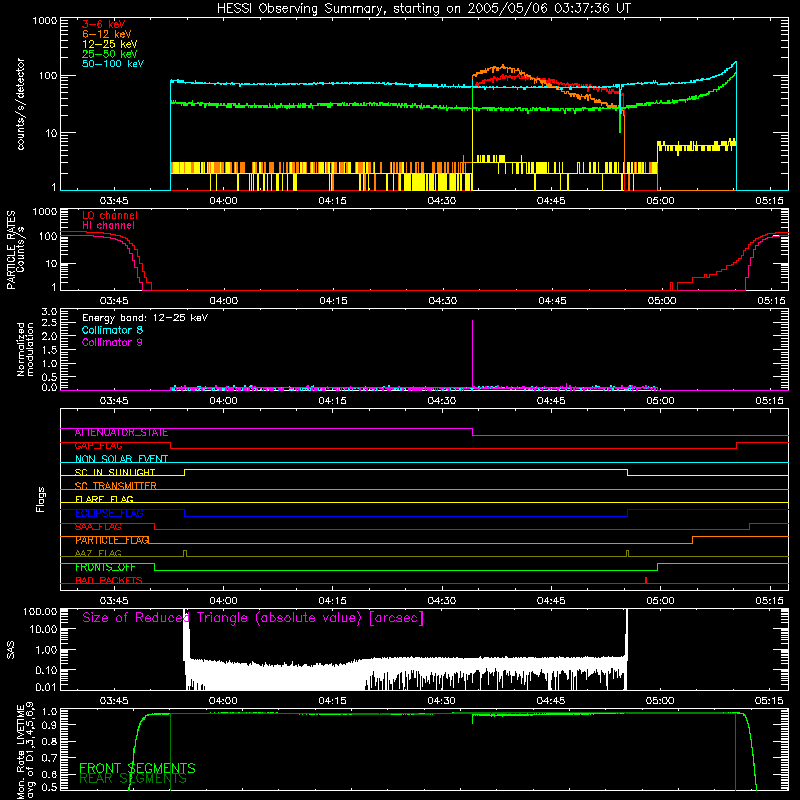Click the 1000 y-axis value on counts plot
Image resolution: width=800 pixels, height=800 pixels.
click(x=45, y=21)
